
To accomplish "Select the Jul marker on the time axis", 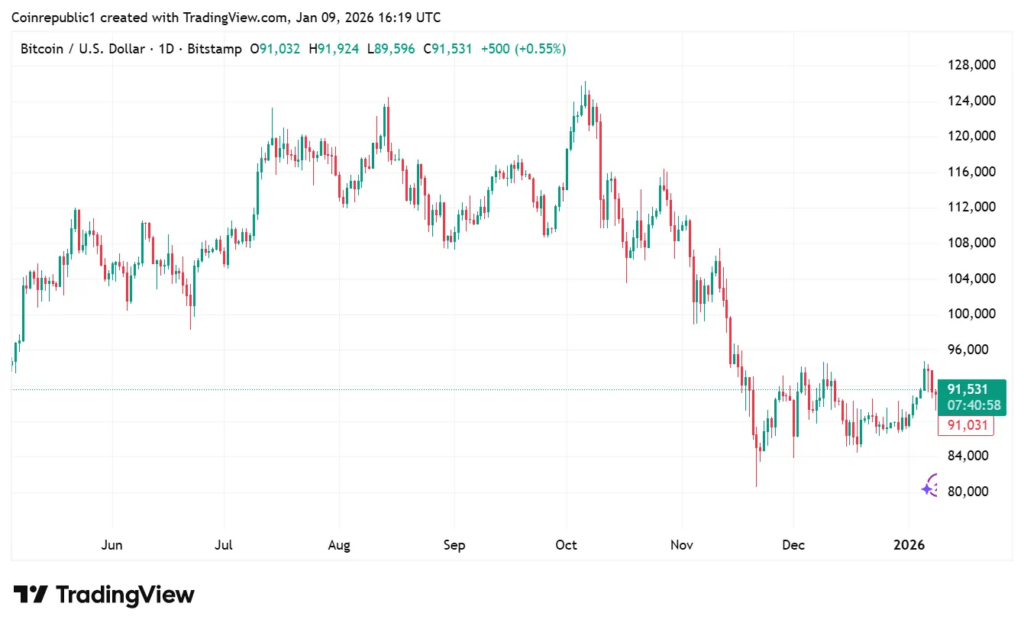I will (x=224, y=546).
